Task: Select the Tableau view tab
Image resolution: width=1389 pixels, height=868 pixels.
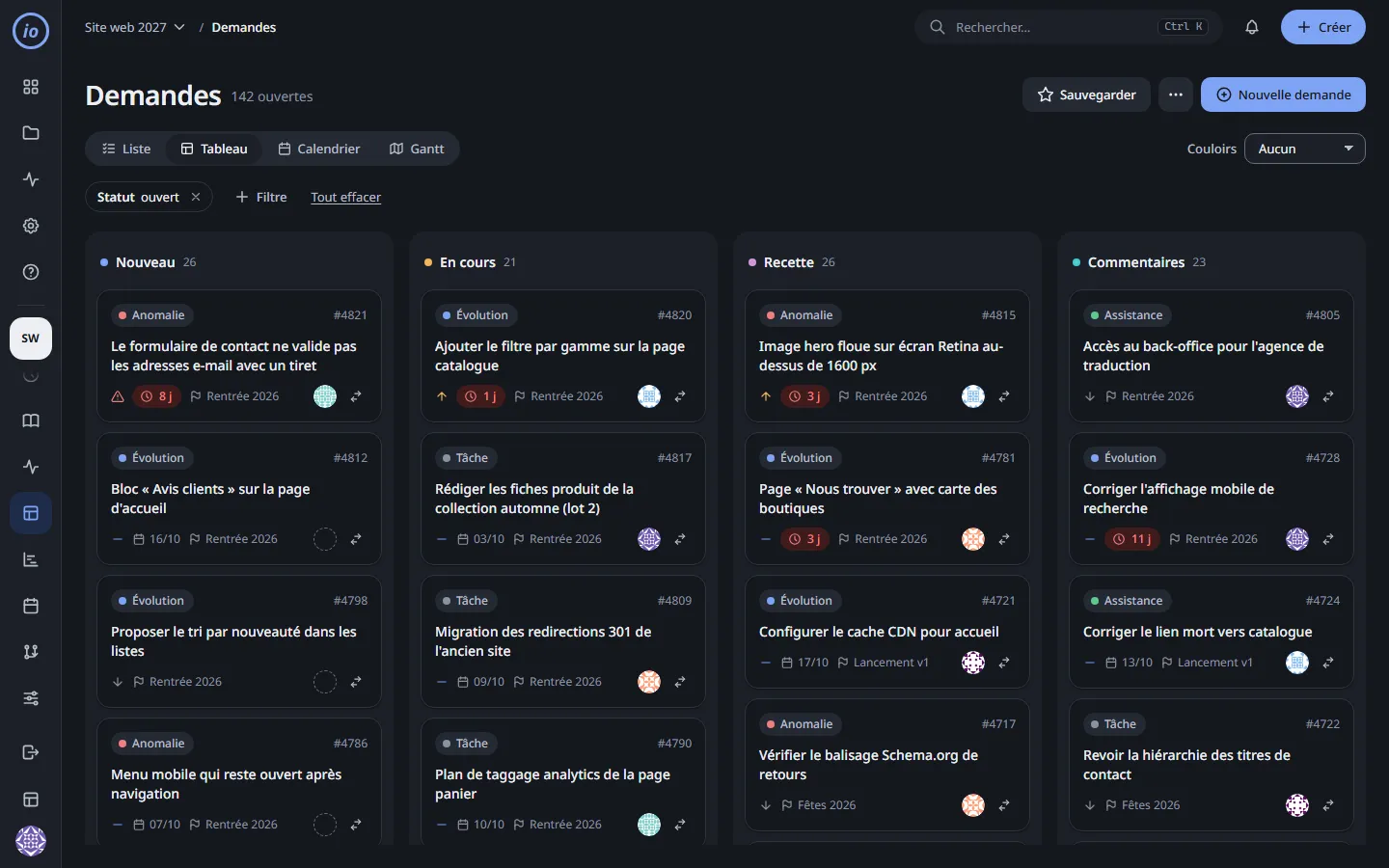Action: click(214, 149)
